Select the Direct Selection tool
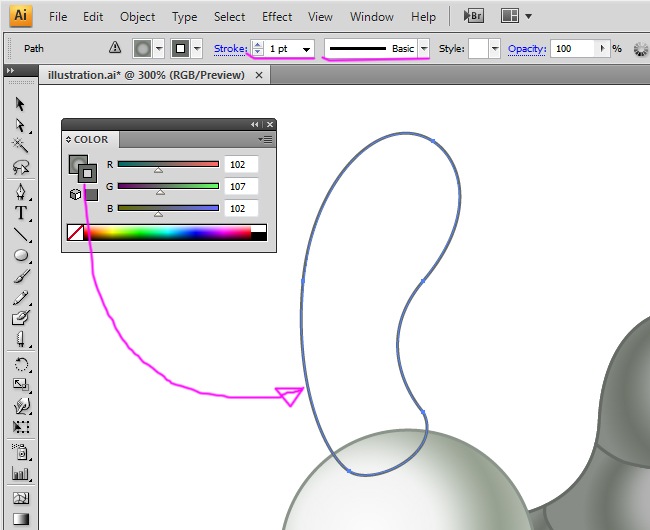 coord(20,125)
